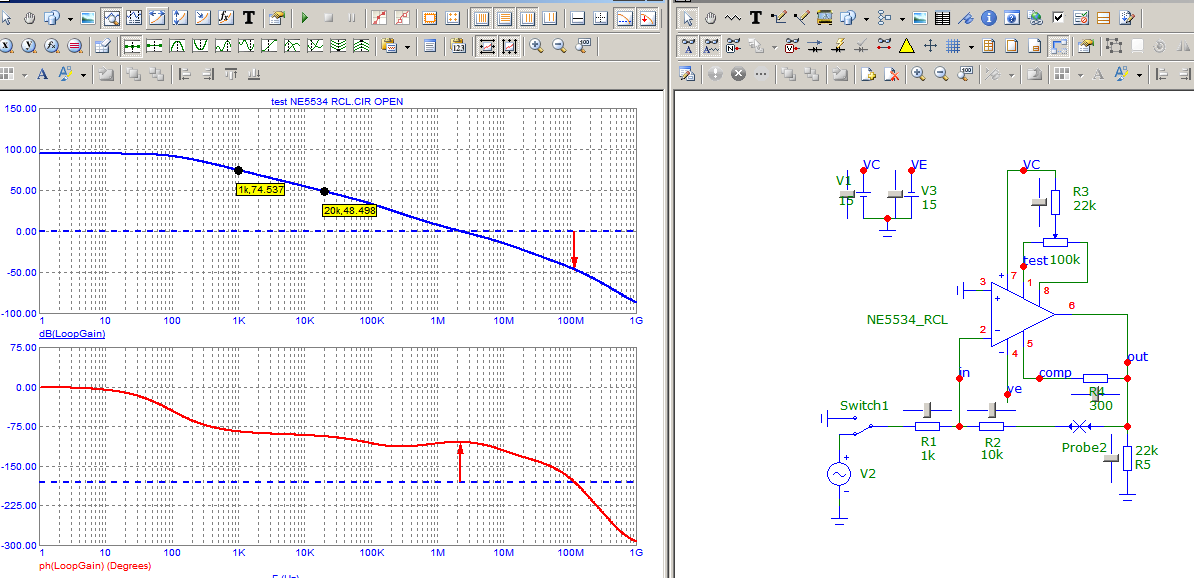Select the dB(LoopGain) plot label
This screenshot has height=578, width=1194.
72,334
